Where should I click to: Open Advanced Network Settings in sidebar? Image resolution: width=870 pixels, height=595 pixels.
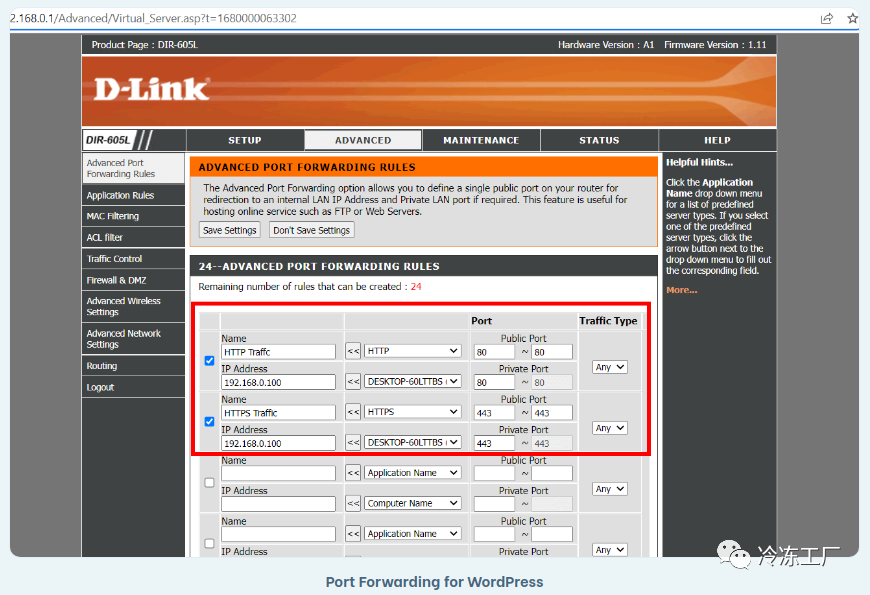(133, 339)
